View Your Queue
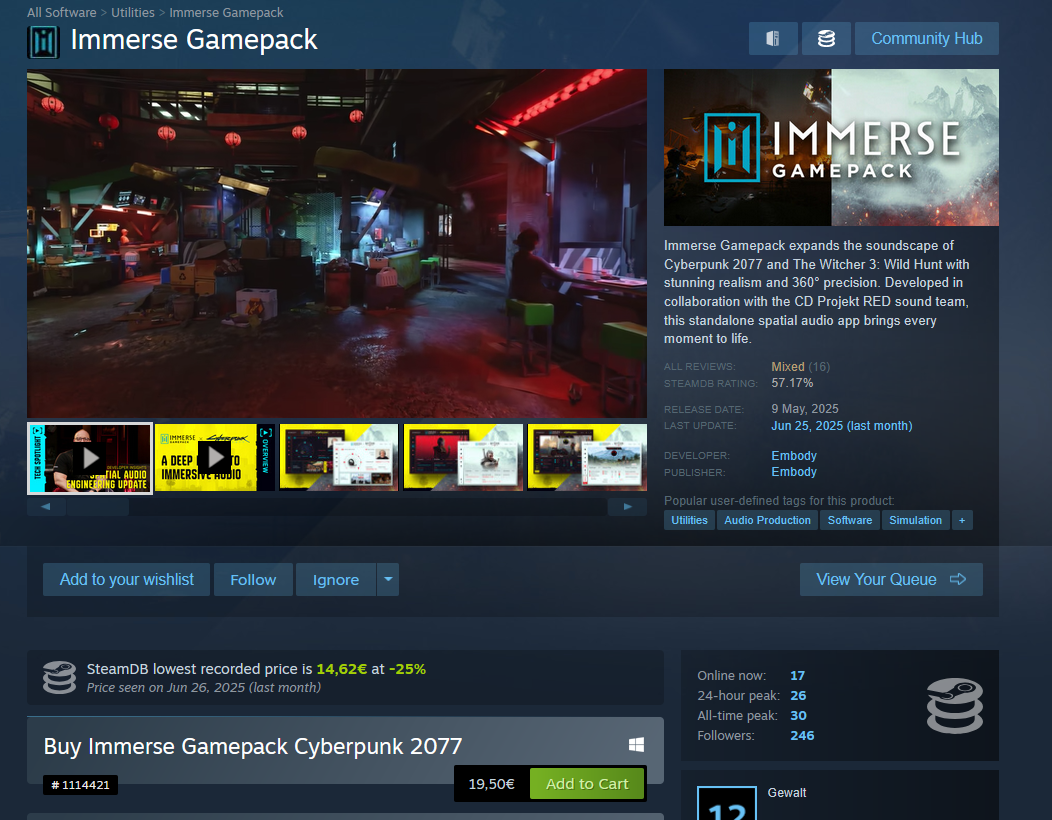The width and height of the screenshot is (1052, 820). tap(891, 580)
